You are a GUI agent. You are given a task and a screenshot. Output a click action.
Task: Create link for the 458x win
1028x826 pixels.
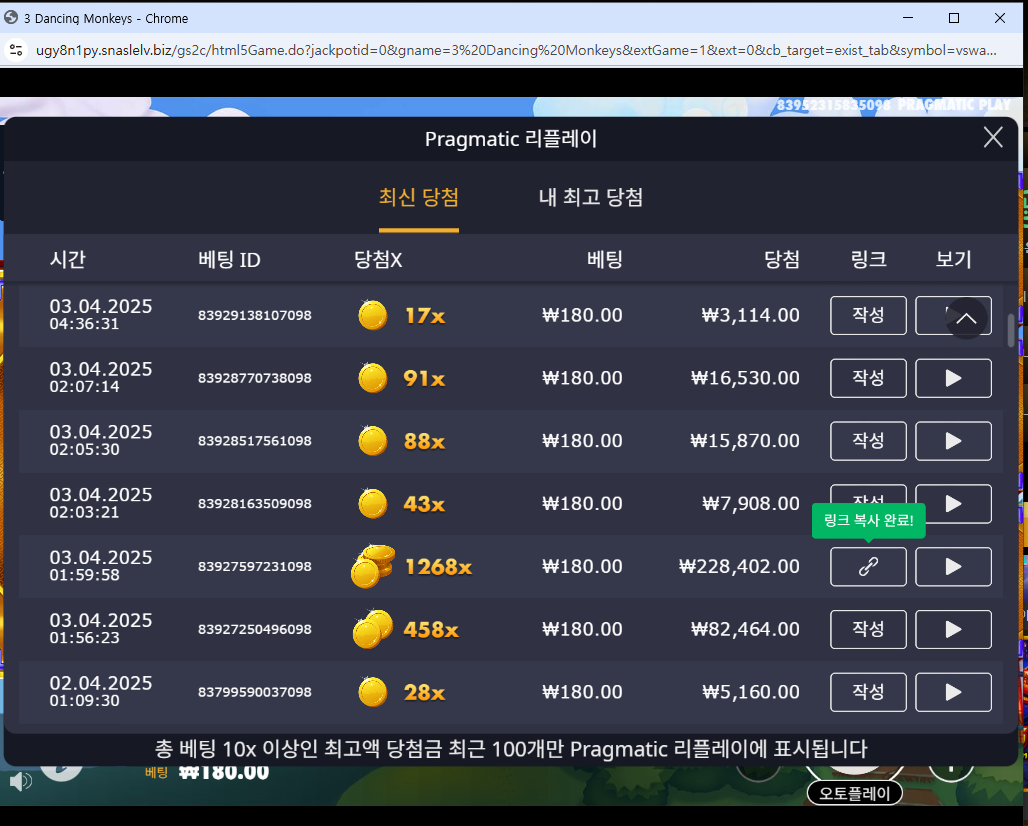point(868,629)
